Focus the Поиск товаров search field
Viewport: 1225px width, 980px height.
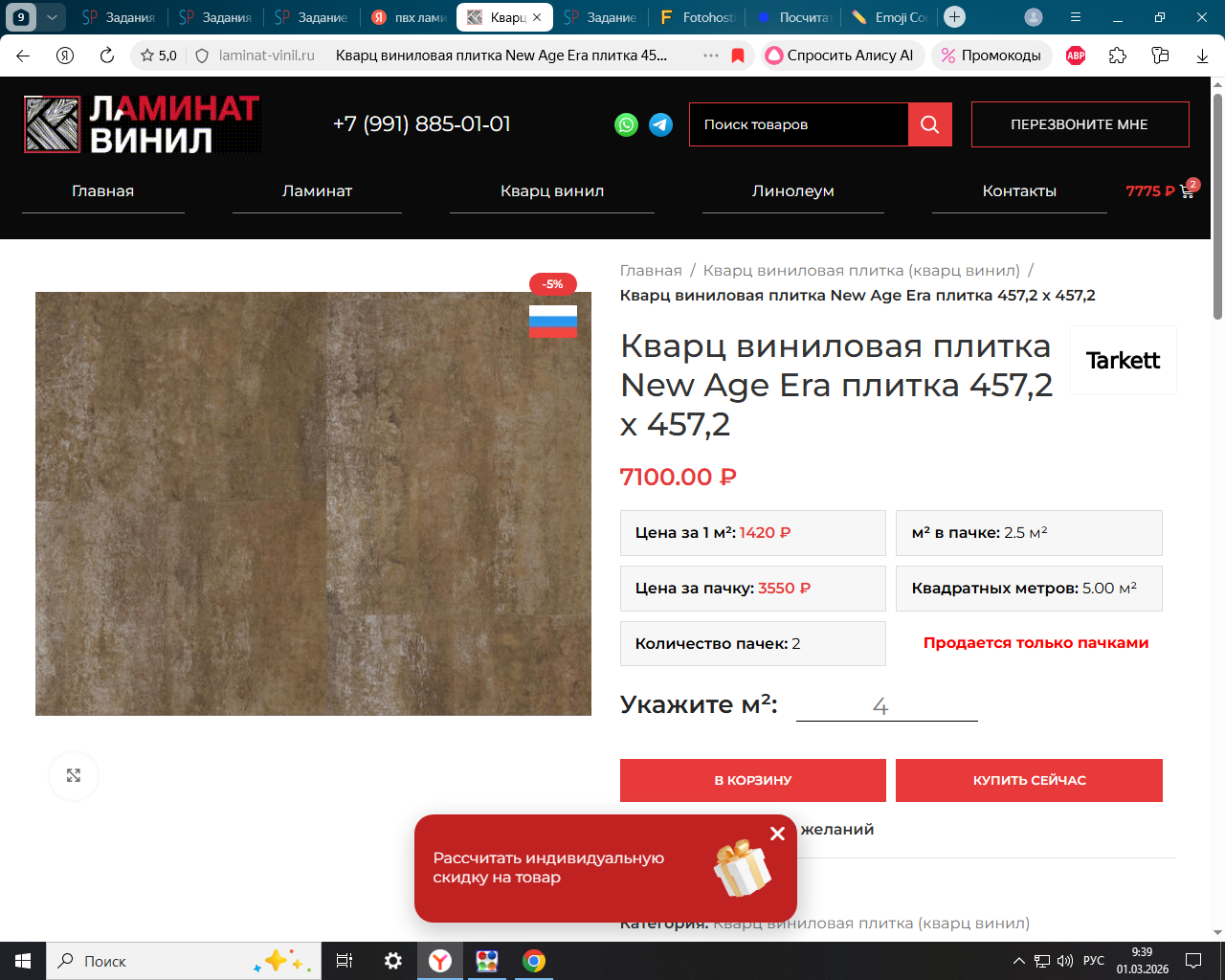point(798,124)
